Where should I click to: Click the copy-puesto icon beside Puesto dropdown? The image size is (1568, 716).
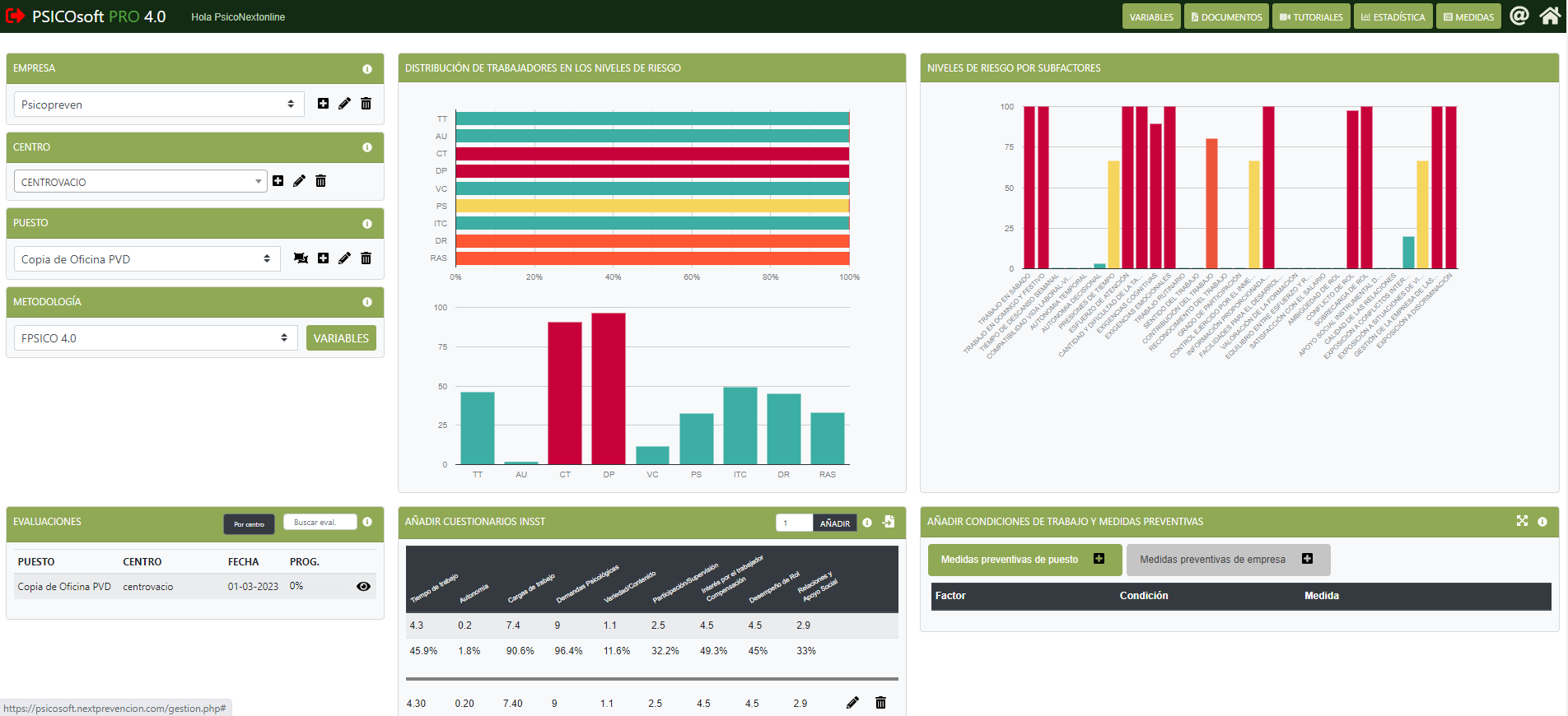301,258
